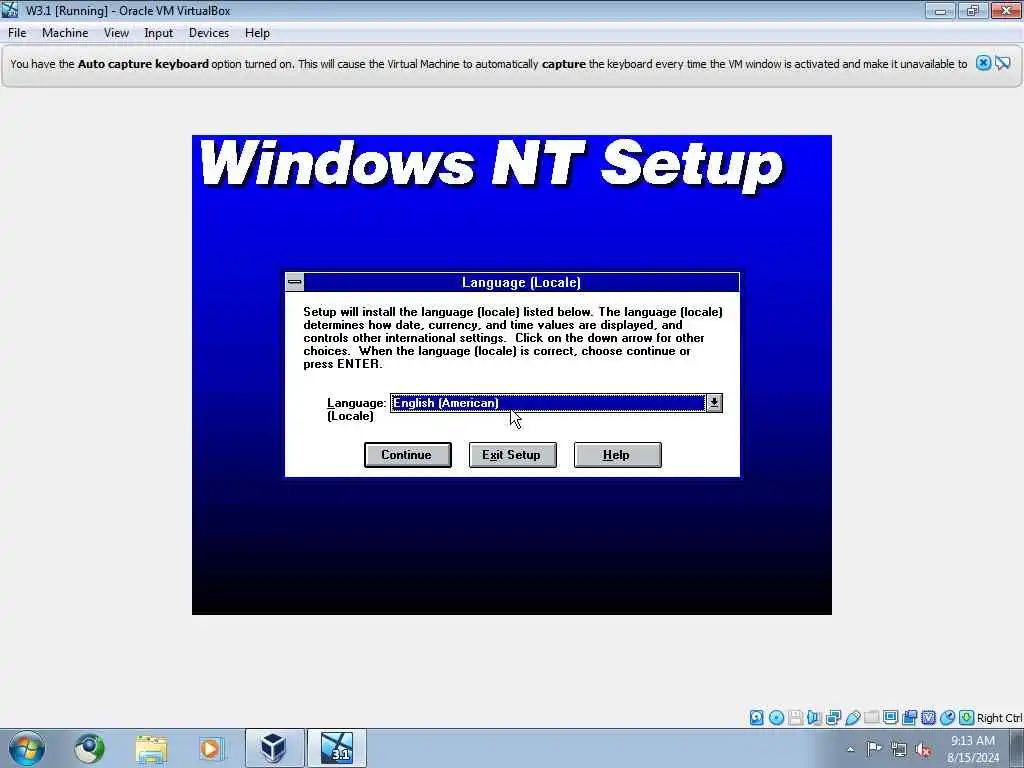
Task: Click the network tray icon
Action: pyautogui.click(x=899, y=749)
